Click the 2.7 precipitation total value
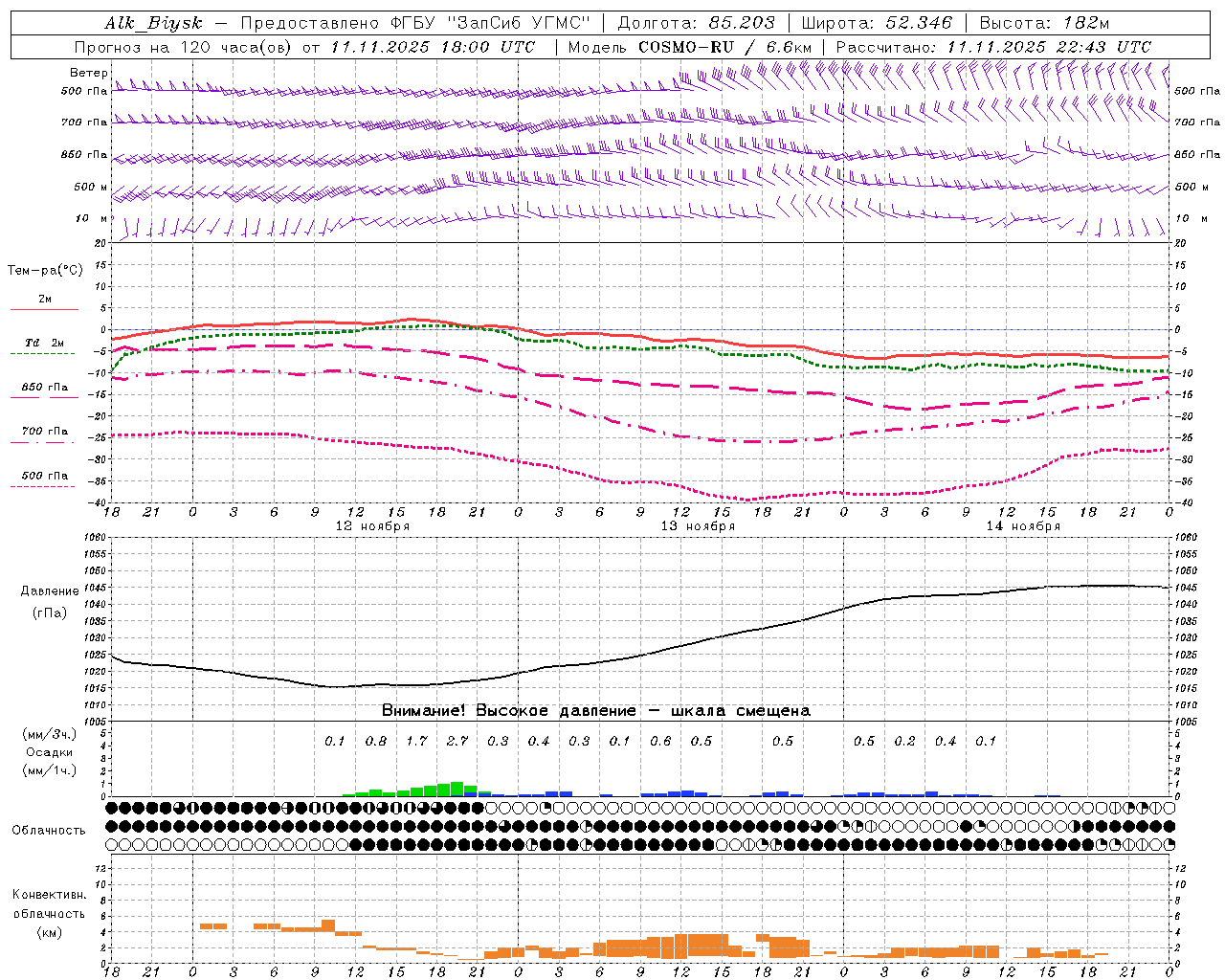The image size is (1225, 980). (x=457, y=741)
